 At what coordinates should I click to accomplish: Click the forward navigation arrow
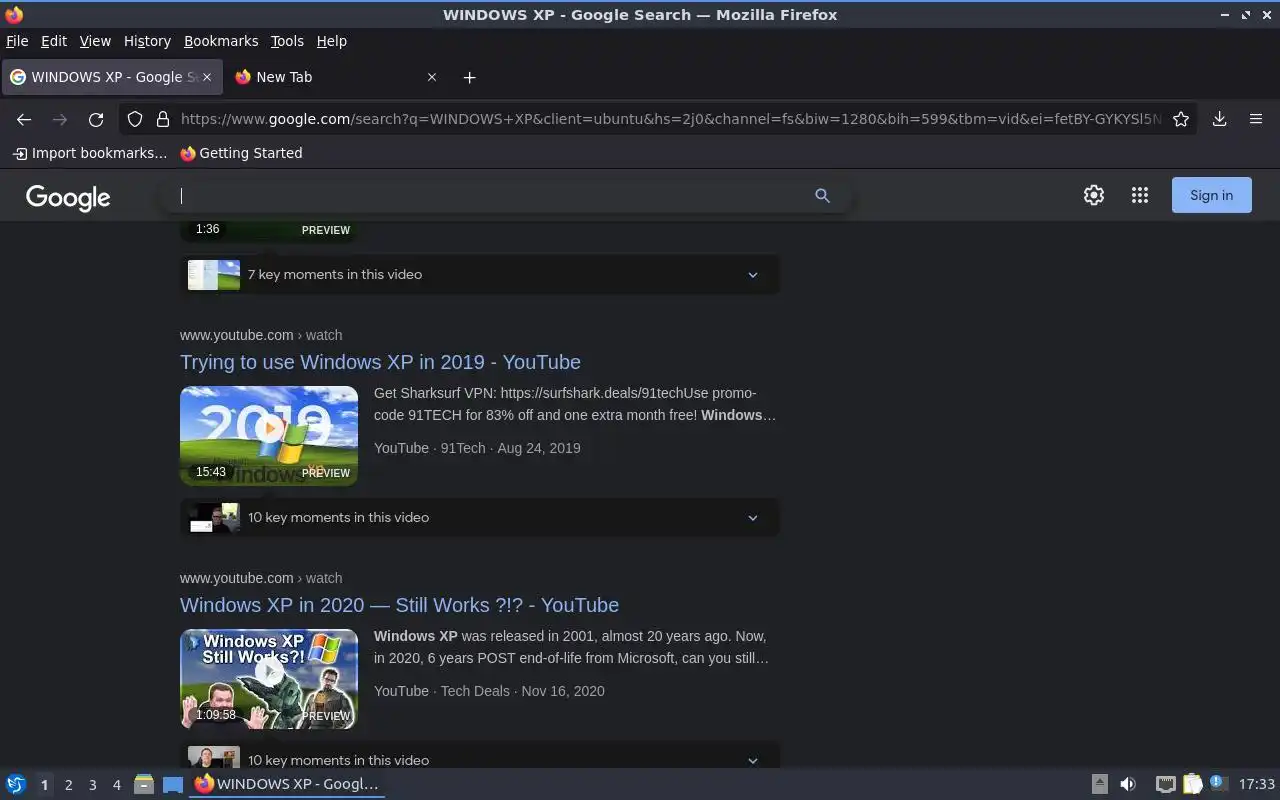[x=60, y=119]
